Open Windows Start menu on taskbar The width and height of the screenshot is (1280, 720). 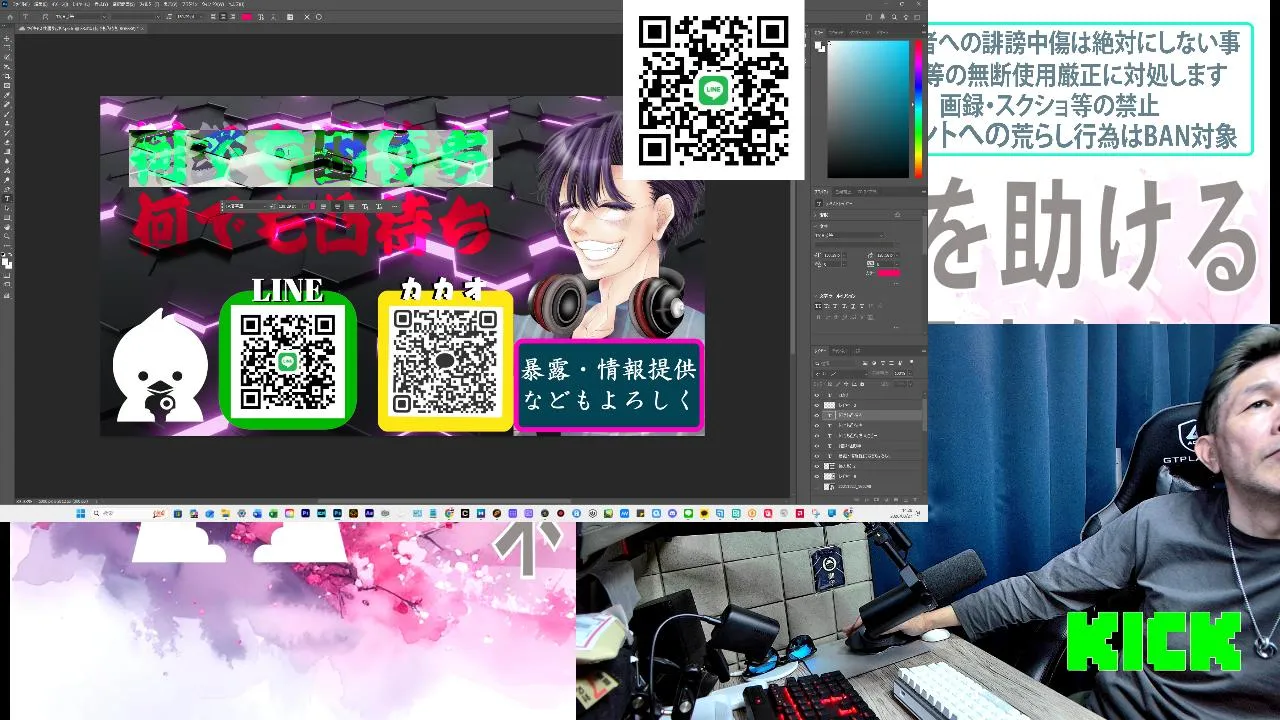click(81, 513)
